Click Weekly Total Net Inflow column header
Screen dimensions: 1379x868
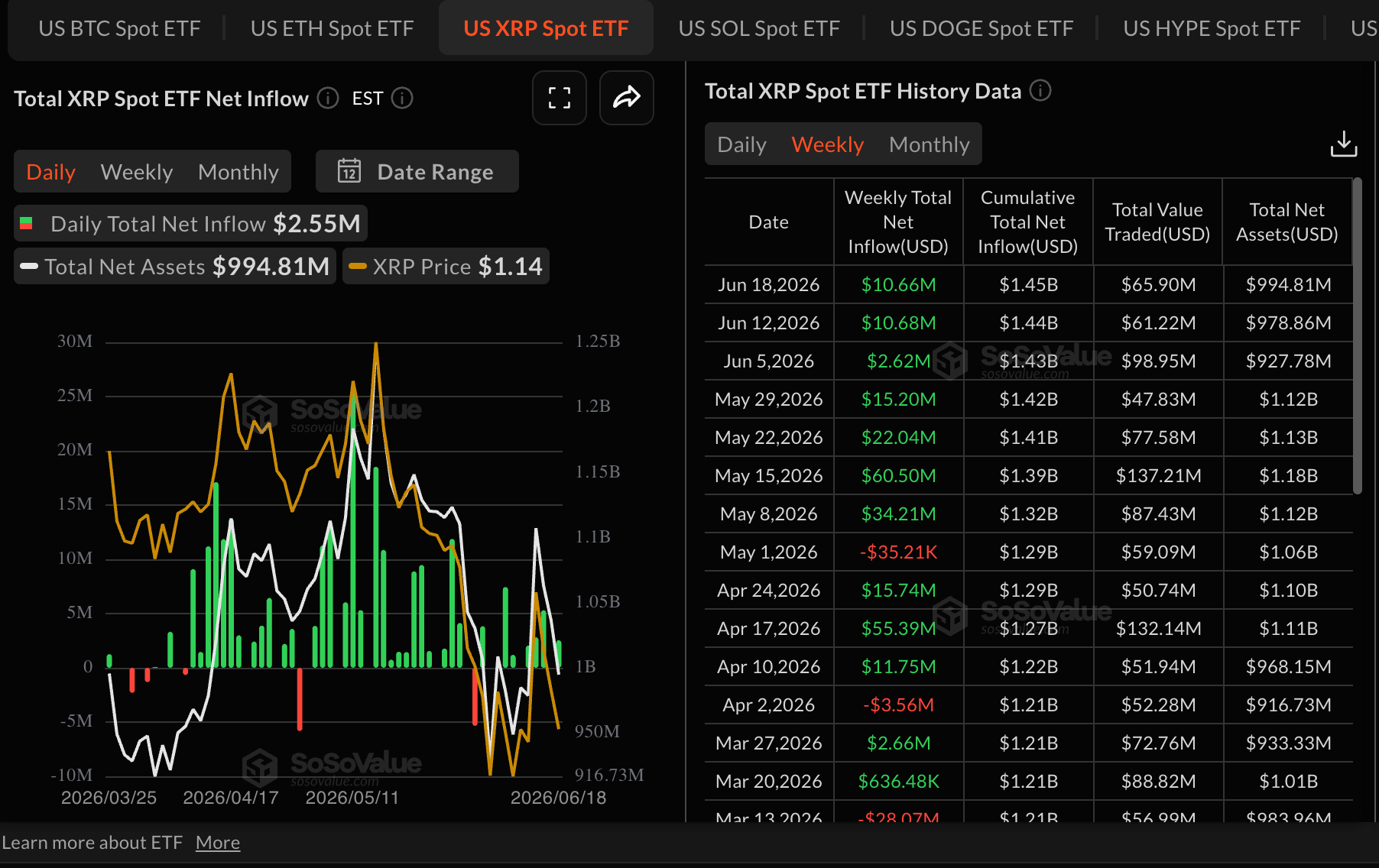pyautogui.click(x=898, y=222)
